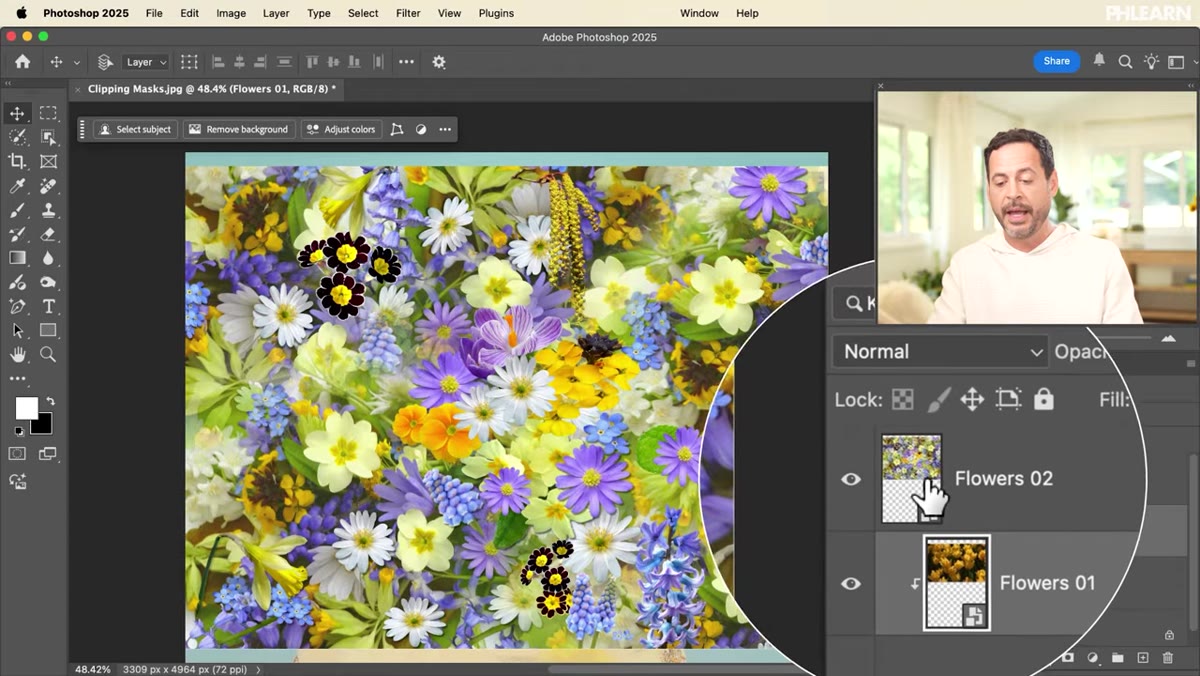The image size is (1200, 676).
Task: Change the screen mode
Action: tap(48, 454)
